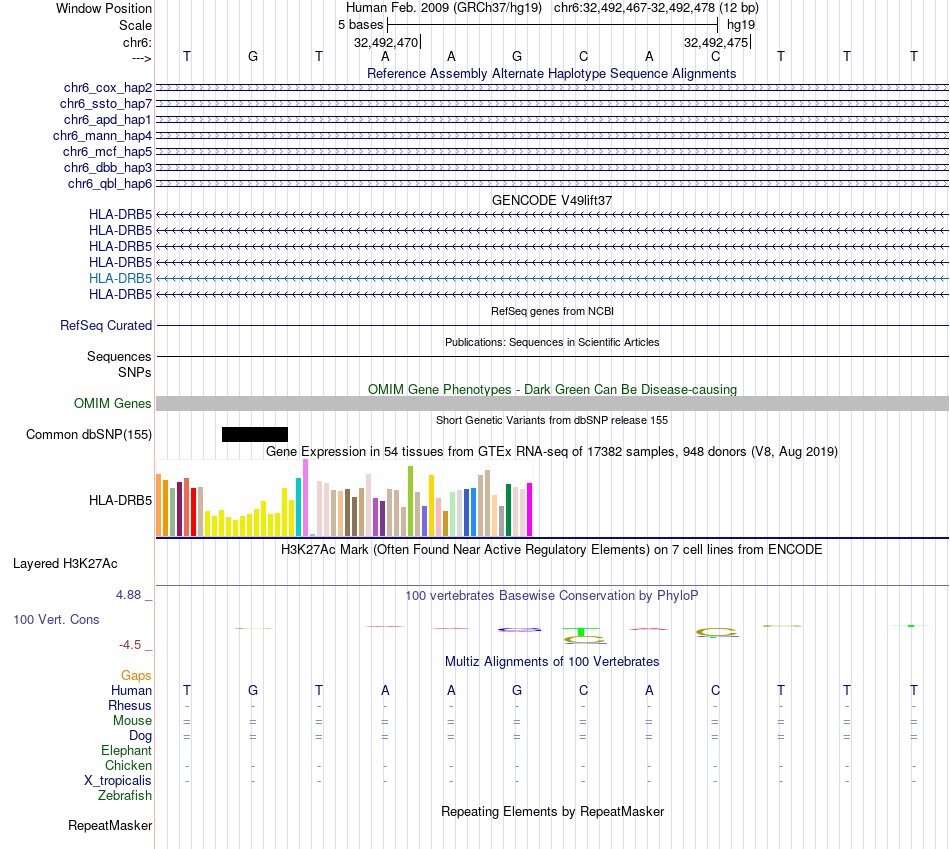Select the gray OMIM Genes item bar
The image size is (950, 849).
(553, 404)
